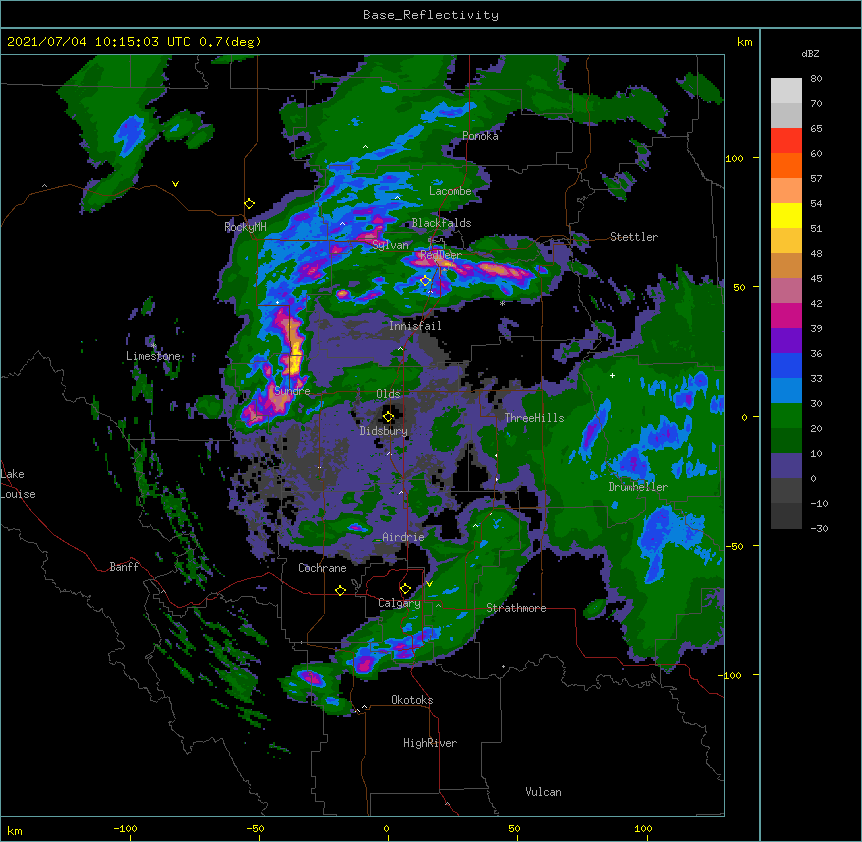Click the Innisfail city label
This screenshot has width=862, height=842.
(415, 326)
